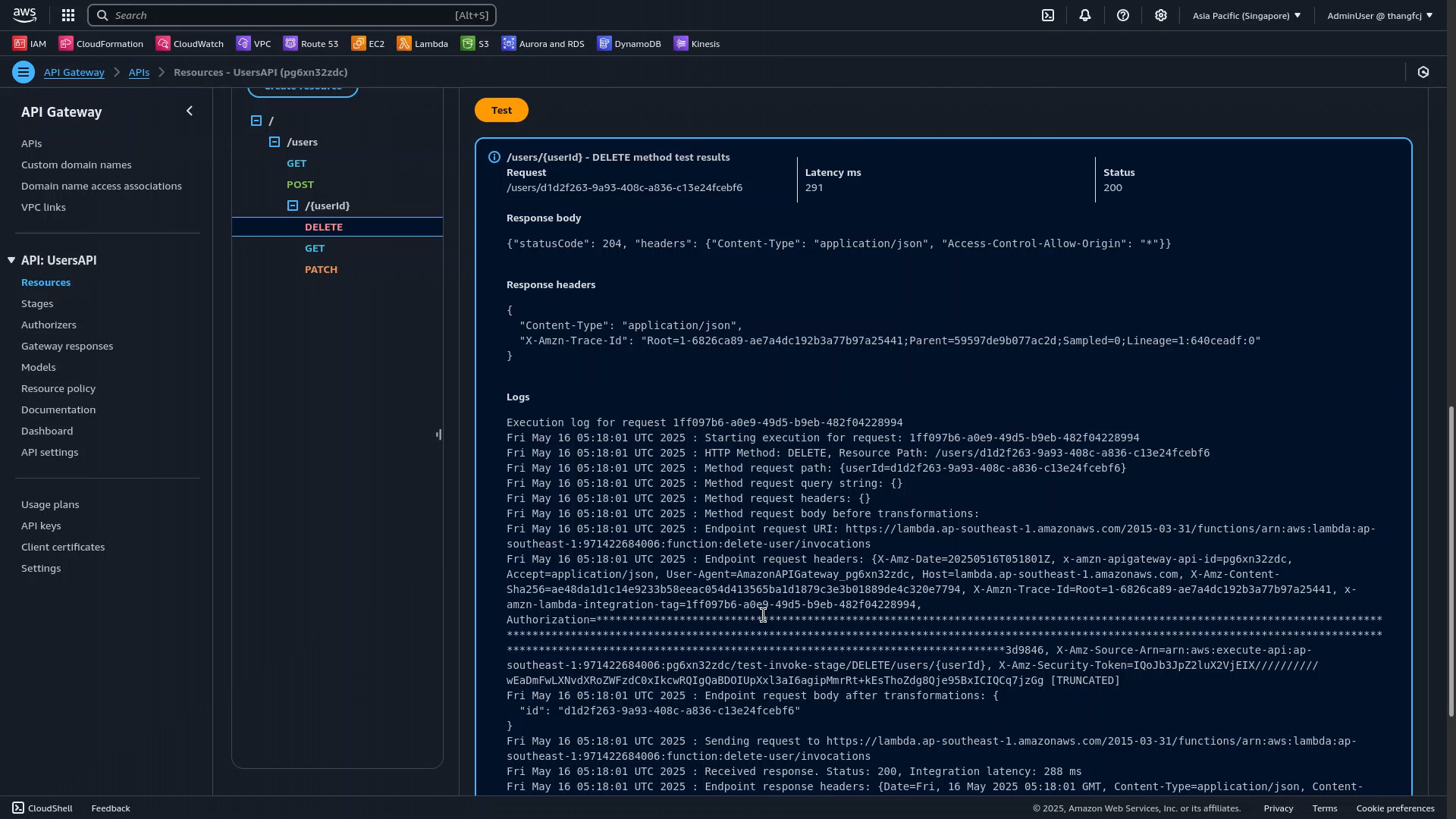Select the POST method under /users
Viewport: 1456px width, 819px height.
point(300,184)
